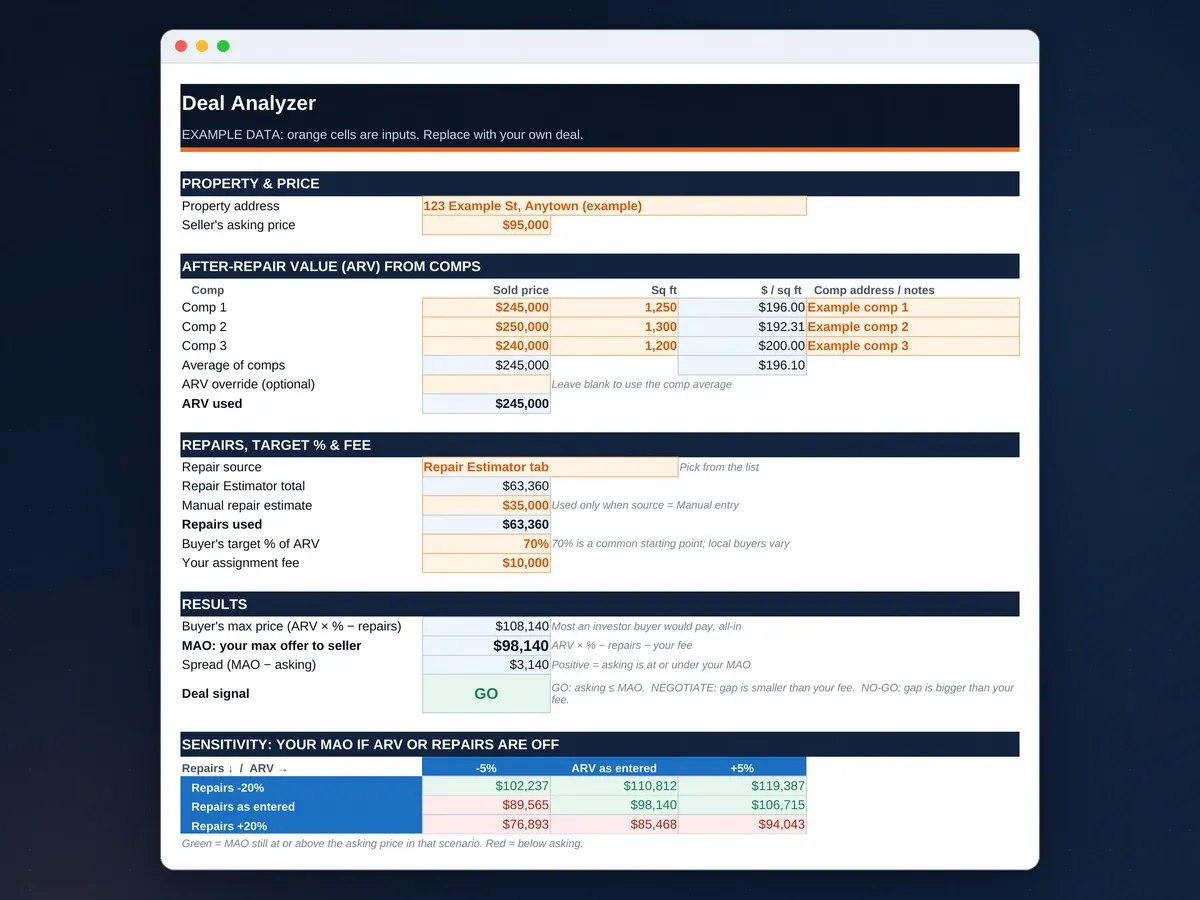Select the $102,237 sensitivity cell
This screenshot has width=1200, height=900.
486,787
